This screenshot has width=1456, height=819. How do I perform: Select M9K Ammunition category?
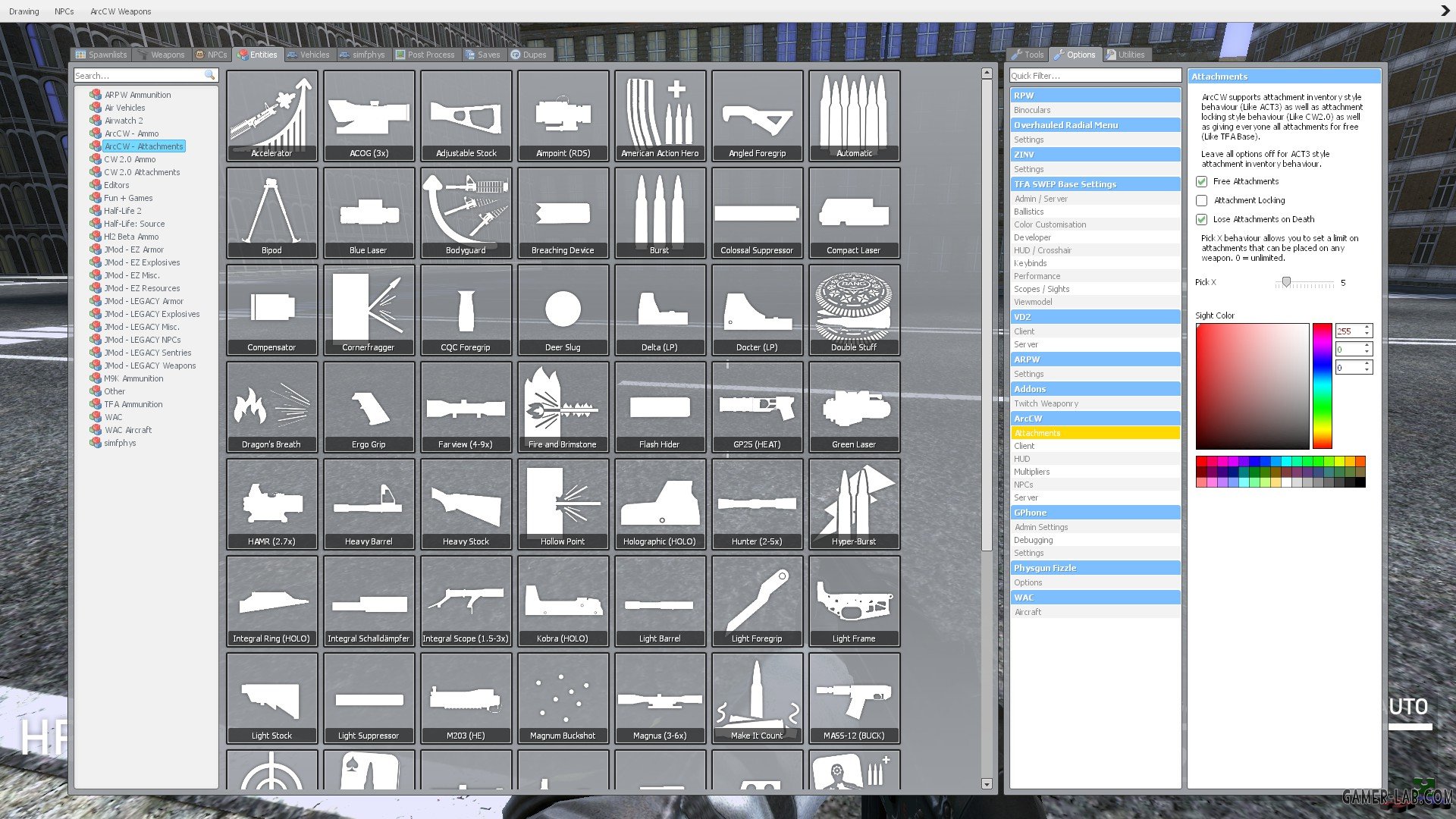[133, 378]
